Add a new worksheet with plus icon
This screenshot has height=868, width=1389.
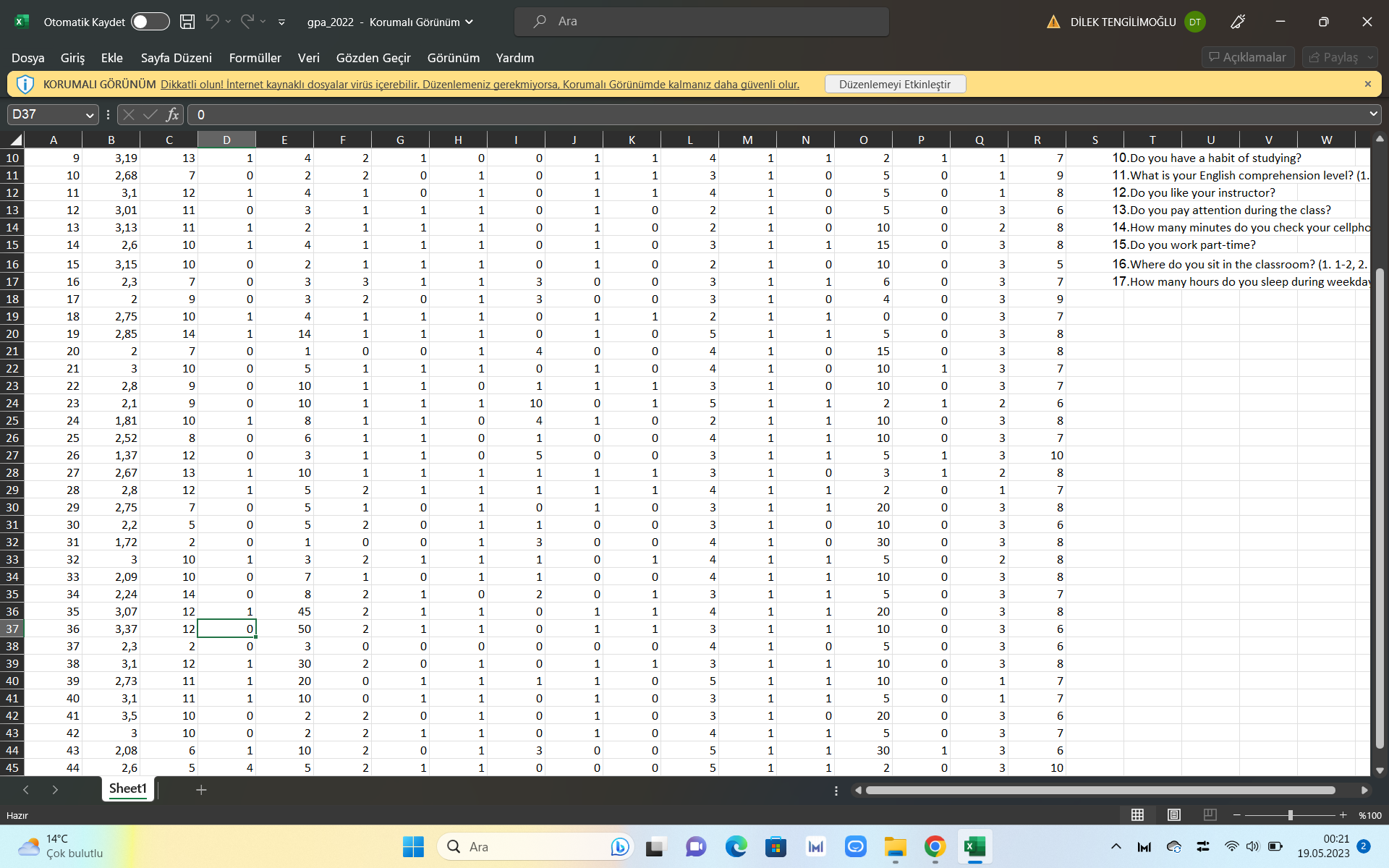point(200,789)
